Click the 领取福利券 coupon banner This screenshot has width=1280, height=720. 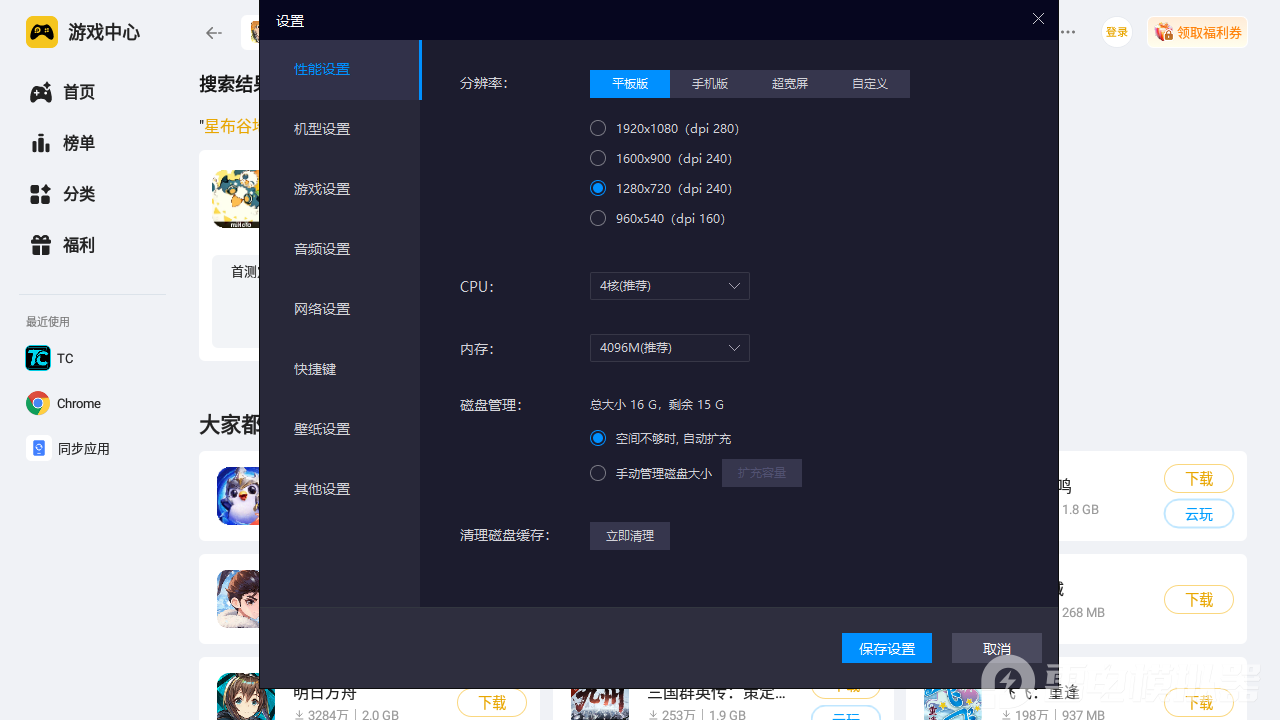click(x=1197, y=31)
